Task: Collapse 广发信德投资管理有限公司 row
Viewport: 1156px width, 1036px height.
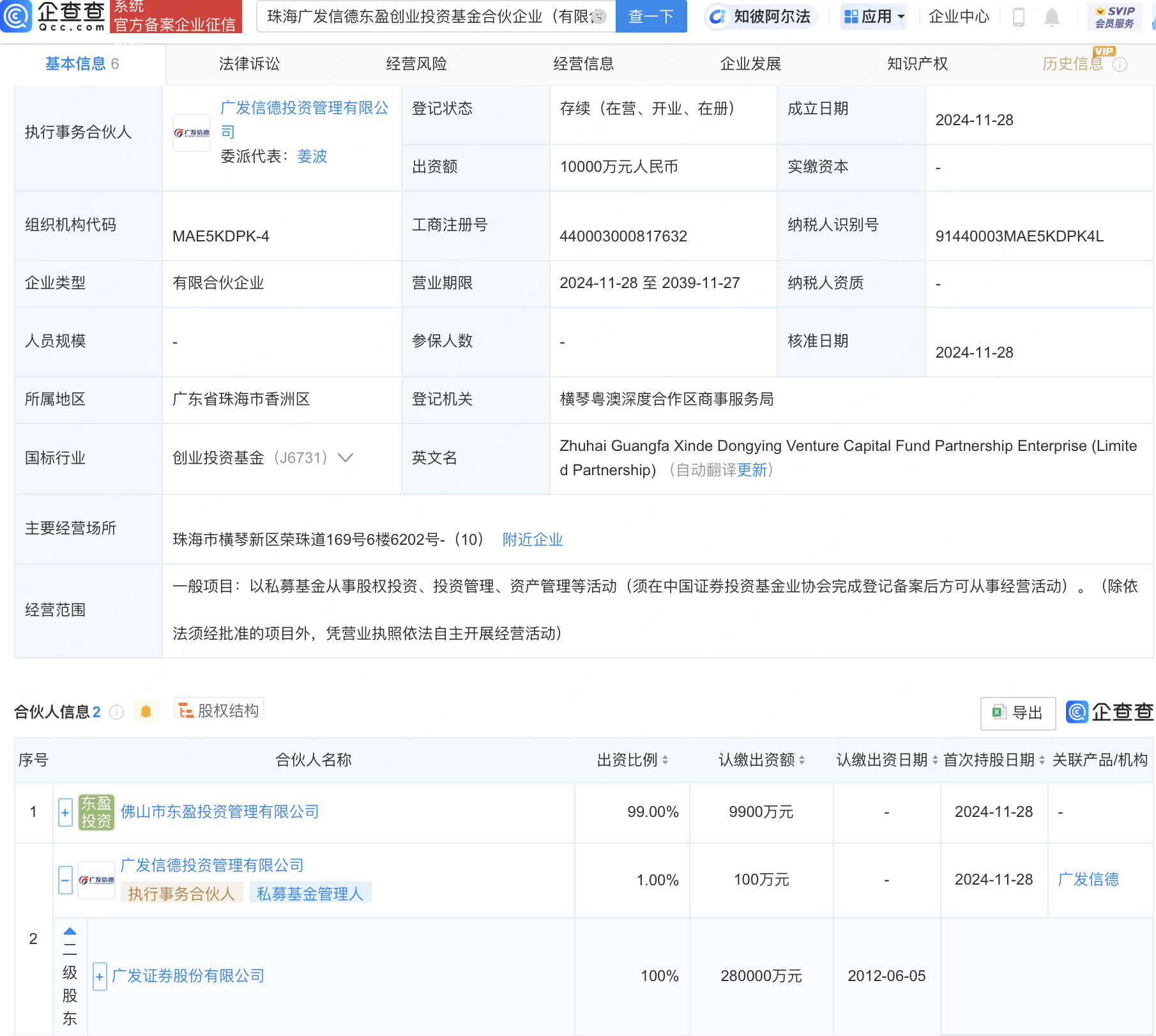Action: [x=65, y=880]
